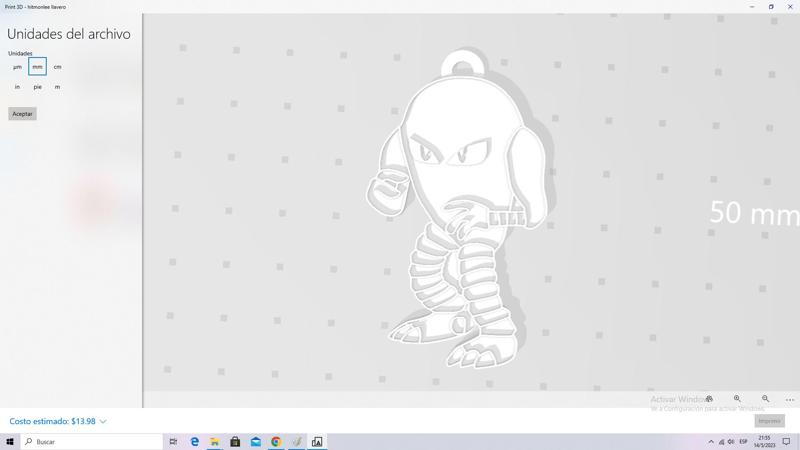Open the Windows Start menu
The image size is (800, 450).
[10, 442]
